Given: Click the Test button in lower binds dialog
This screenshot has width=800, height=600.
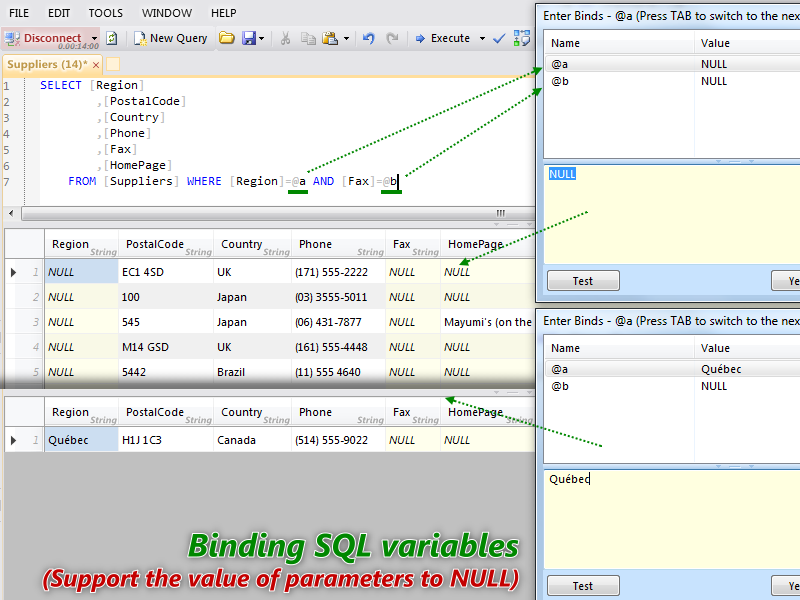Looking at the screenshot, I should coord(583,586).
